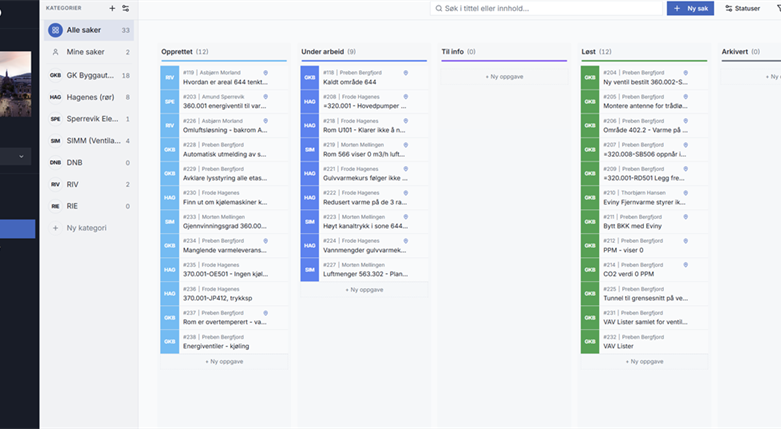Filter by Hagenes (rør) category
The width and height of the screenshot is (781, 429).
tap(89, 97)
